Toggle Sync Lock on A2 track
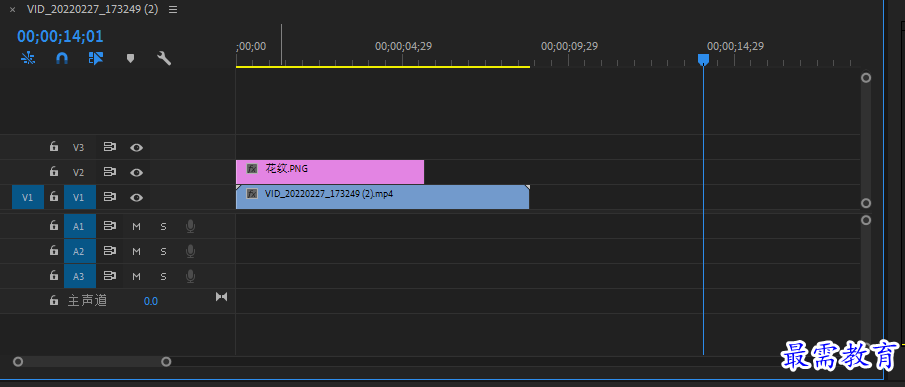 click(110, 251)
